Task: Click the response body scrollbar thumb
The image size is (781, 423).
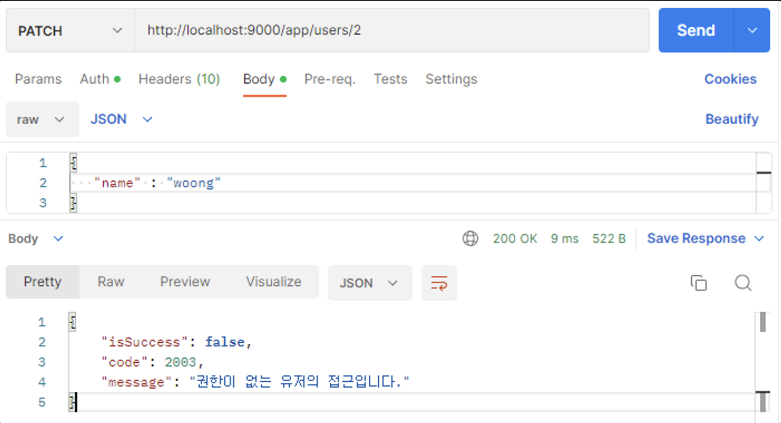Action: (763, 322)
